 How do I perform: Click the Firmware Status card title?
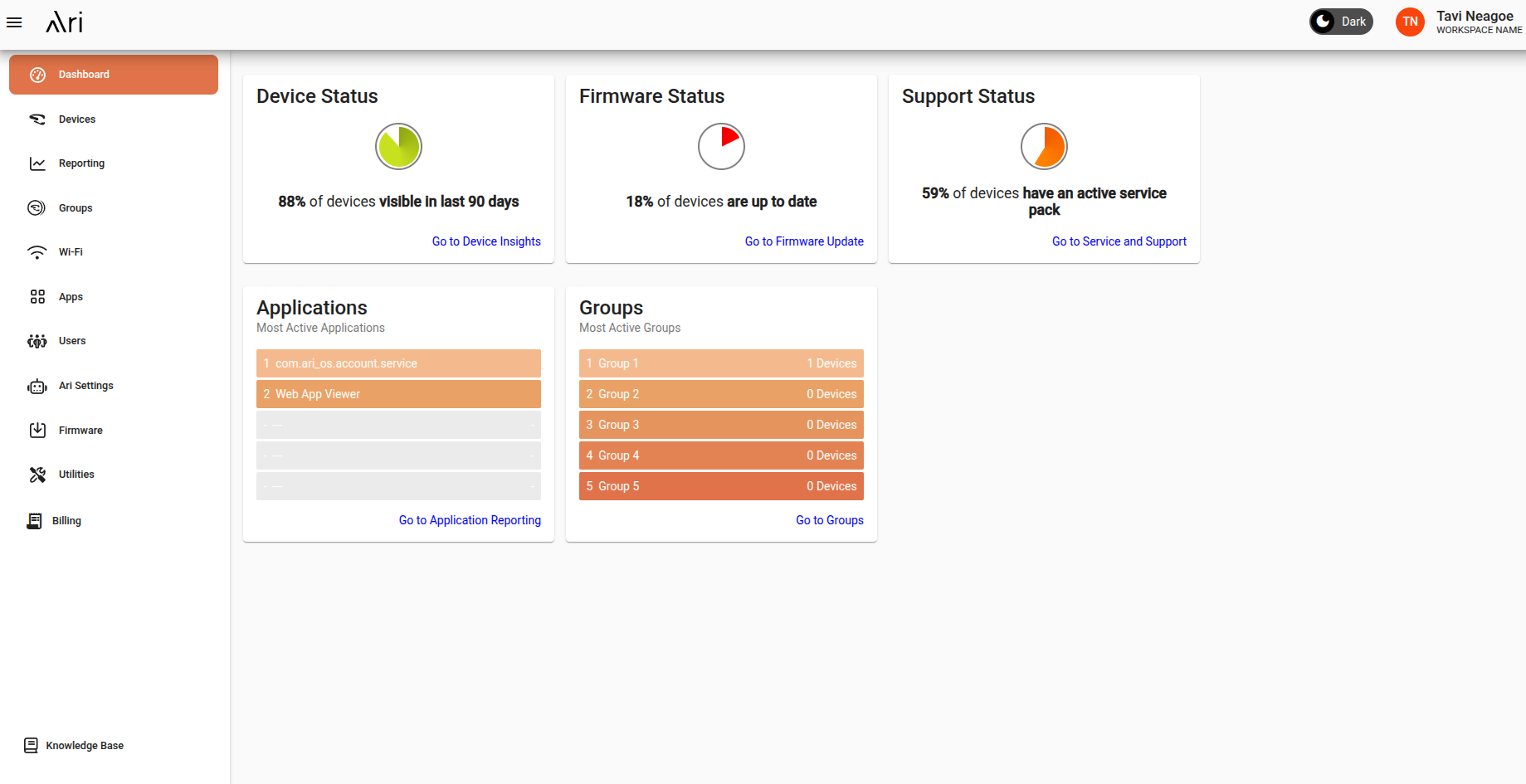point(651,96)
